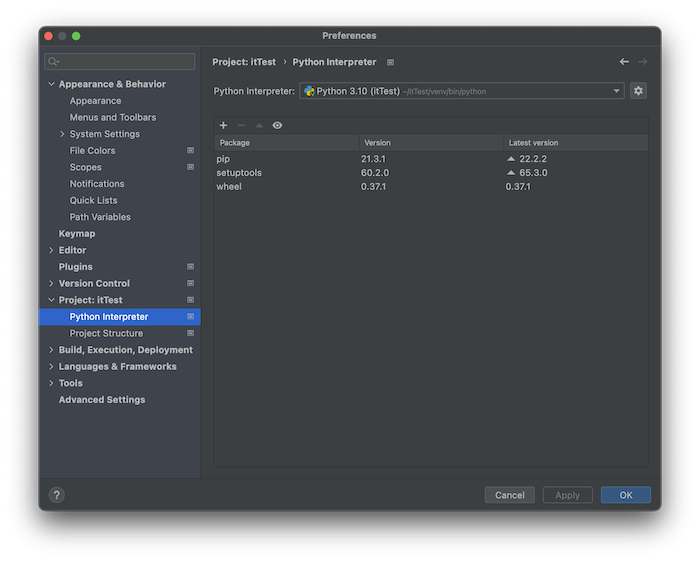Open Notifications settings
This screenshot has width=700, height=562.
coord(97,183)
